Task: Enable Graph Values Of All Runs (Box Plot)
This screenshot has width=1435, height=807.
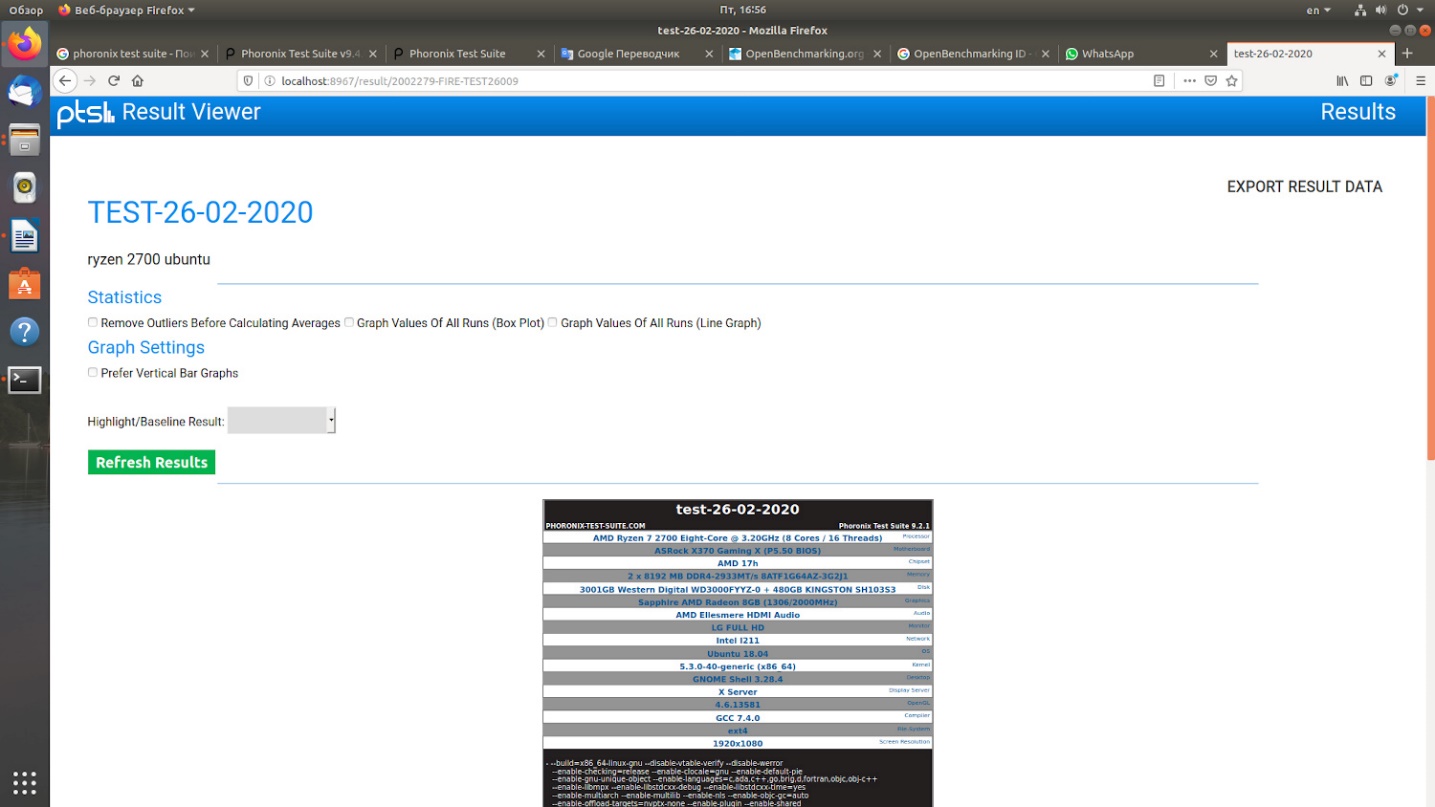Action: click(349, 322)
